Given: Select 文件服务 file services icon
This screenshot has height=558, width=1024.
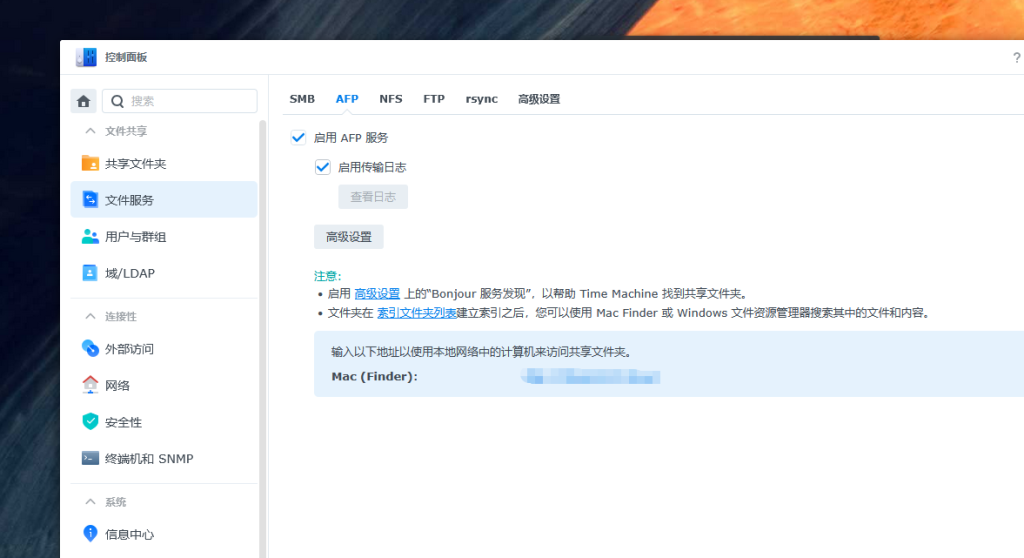Looking at the screenshot, I should pyautogui.click(x=91, y=200).
